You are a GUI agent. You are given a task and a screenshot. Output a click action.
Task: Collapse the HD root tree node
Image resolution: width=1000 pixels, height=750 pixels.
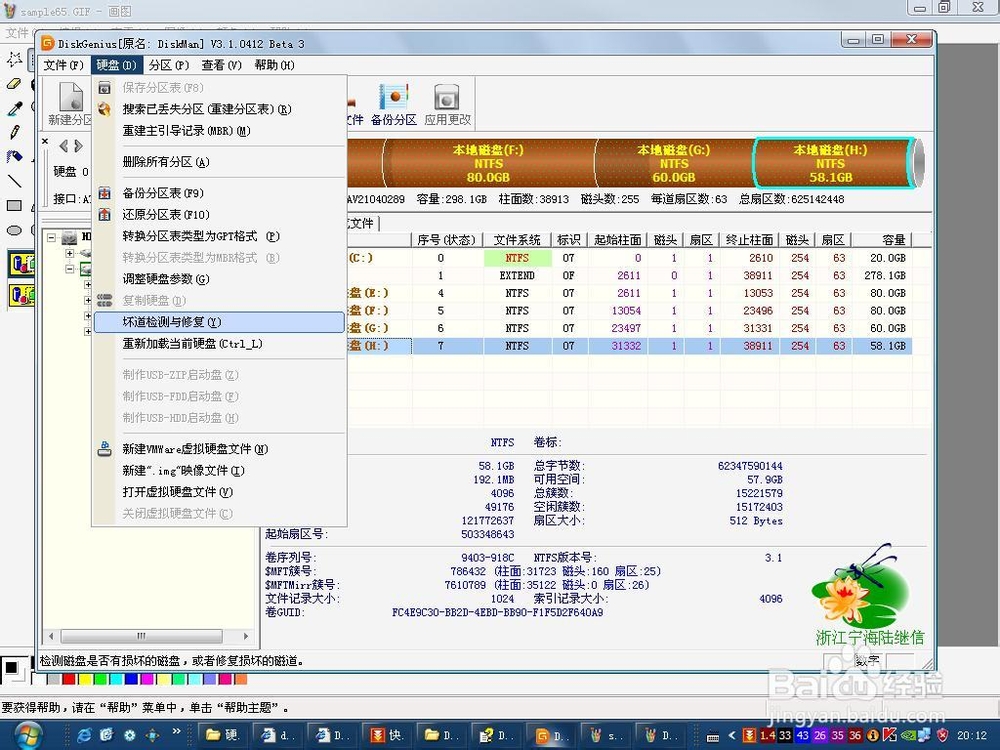pyautogui.click(x=52, y=238)
